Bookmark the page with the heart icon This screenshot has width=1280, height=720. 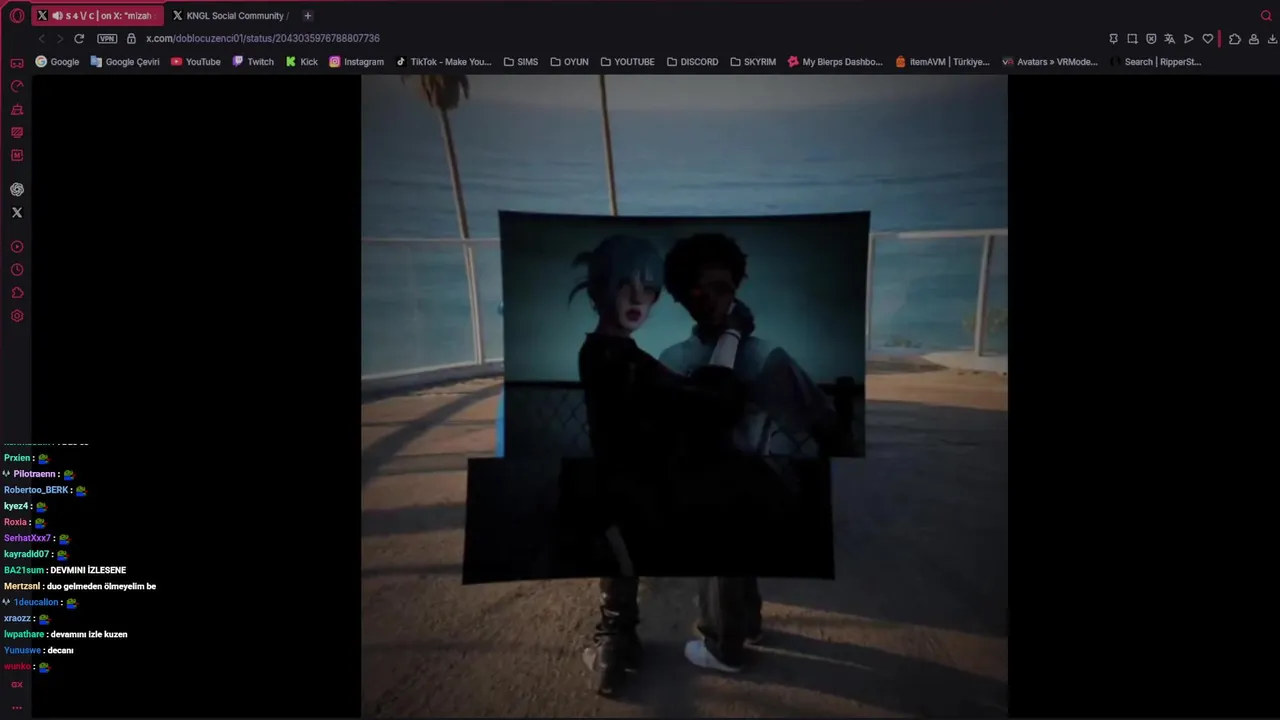pos(1207,39)
